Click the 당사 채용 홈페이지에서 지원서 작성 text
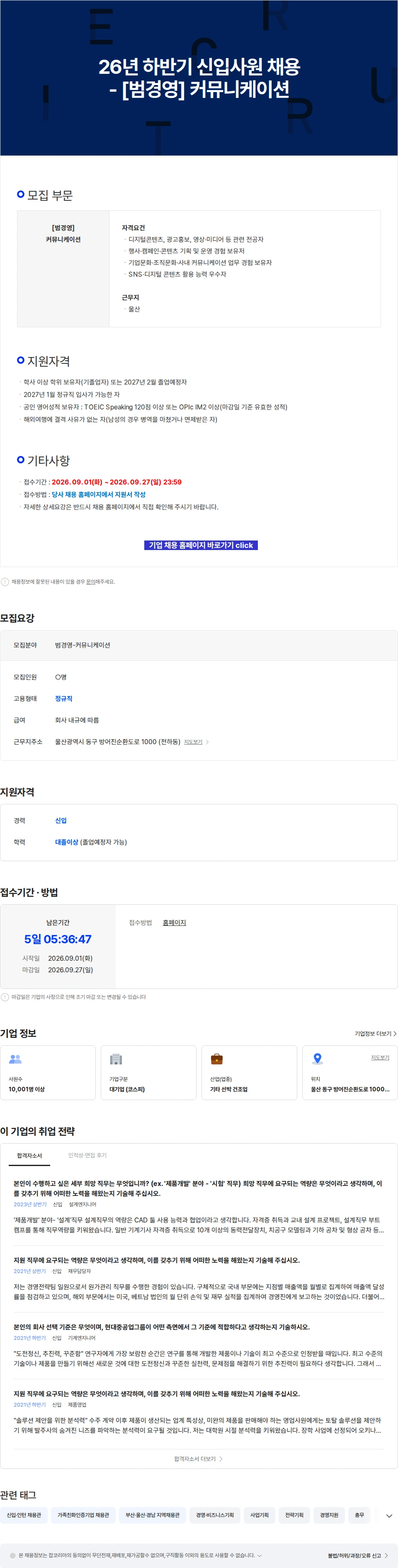 coord(99,494)
